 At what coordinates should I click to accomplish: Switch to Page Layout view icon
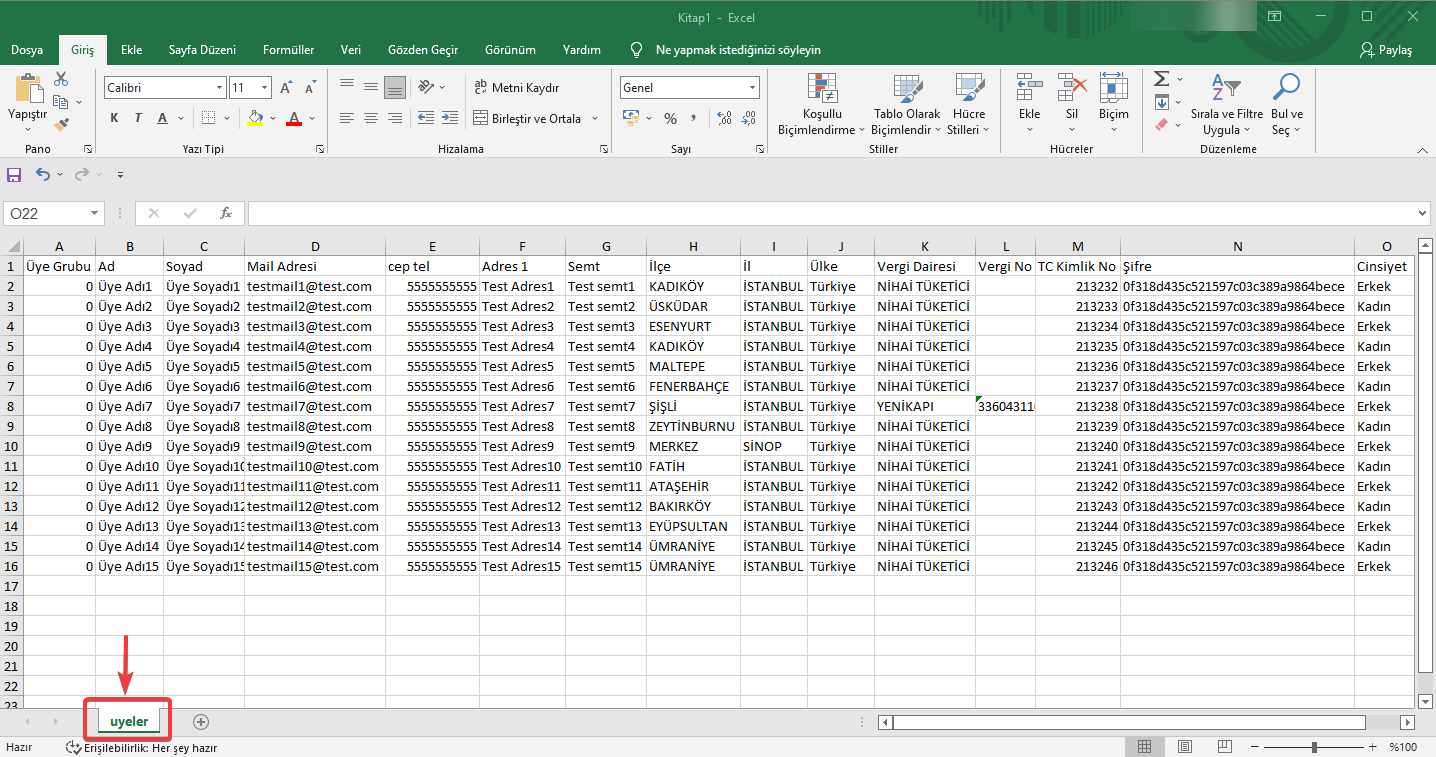pyautogui.click(x=1184, y=747)
